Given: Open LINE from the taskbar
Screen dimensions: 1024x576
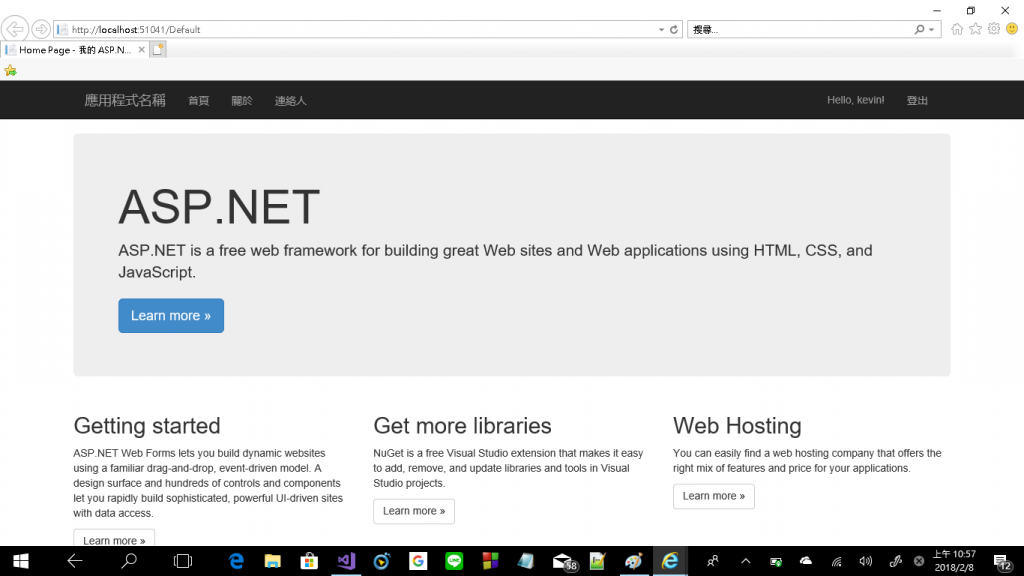Looking at the screenshot, I should click(454, 561).
